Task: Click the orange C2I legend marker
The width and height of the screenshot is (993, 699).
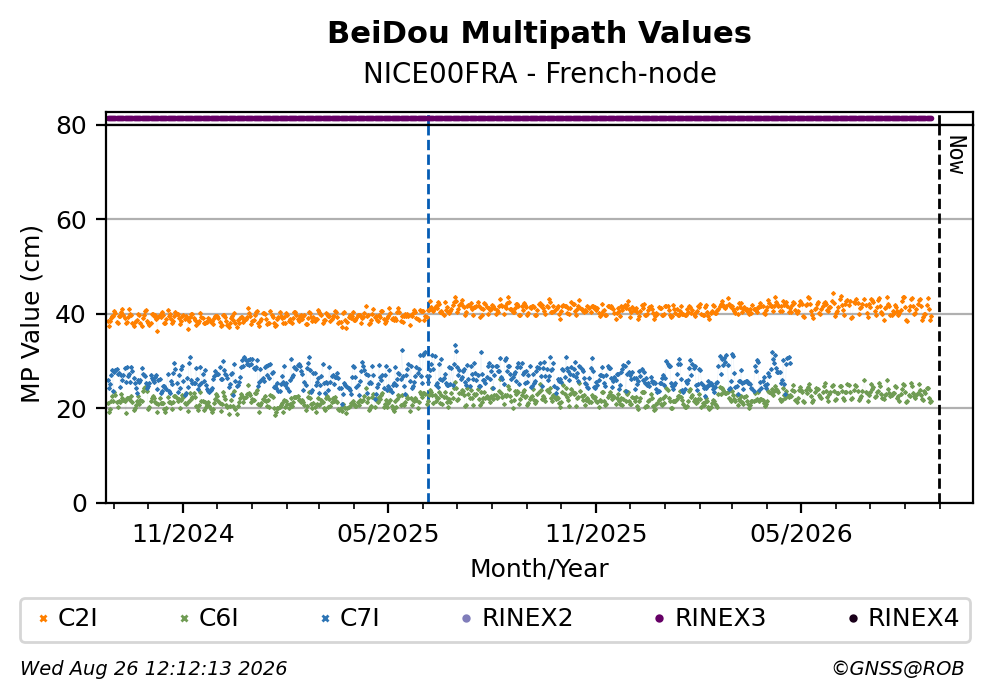Action: click(x=44, y=619)
